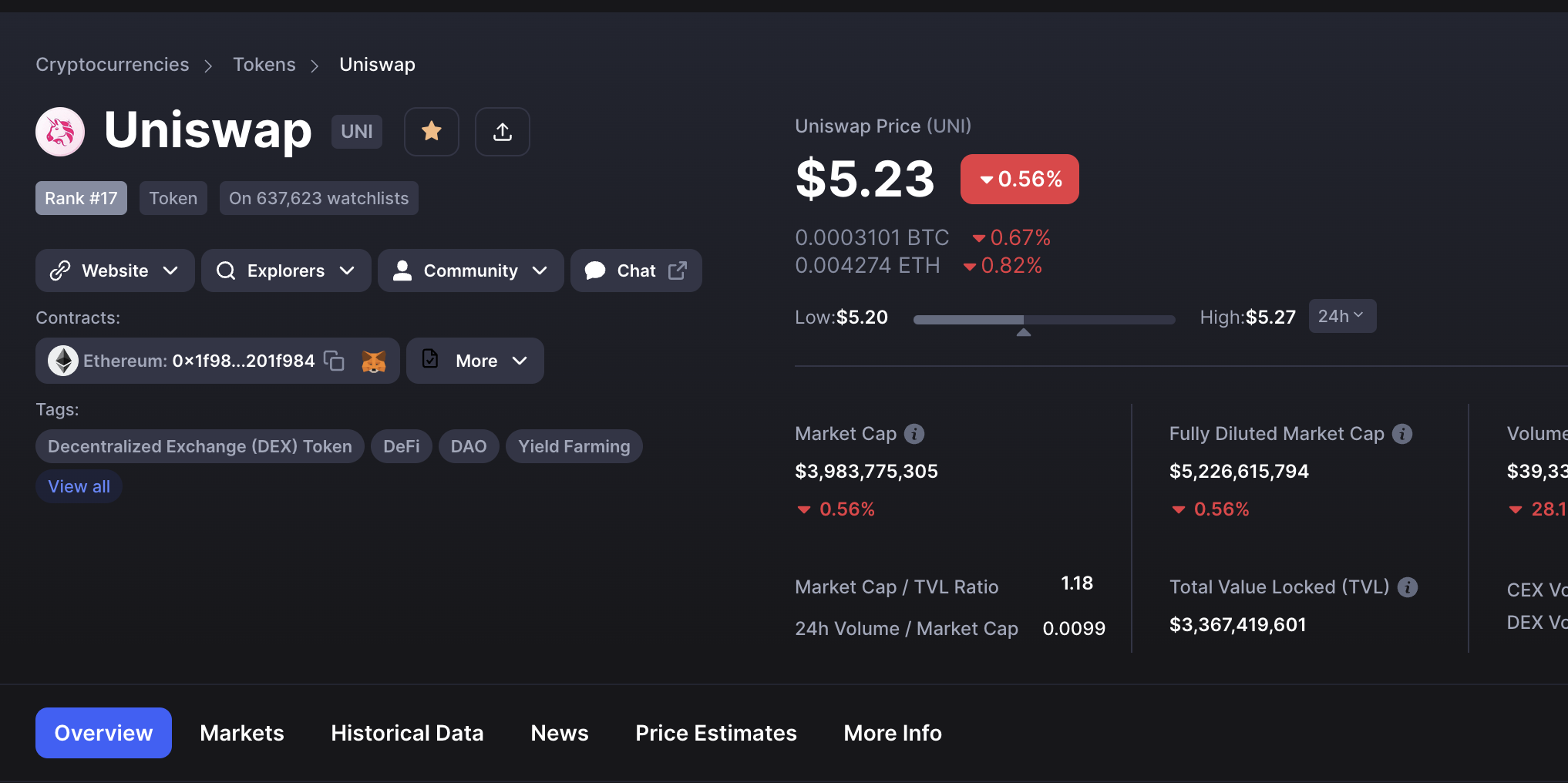Open the Market Cap info tooltip icon
The image size is (1568, 783).
point(914,434)
